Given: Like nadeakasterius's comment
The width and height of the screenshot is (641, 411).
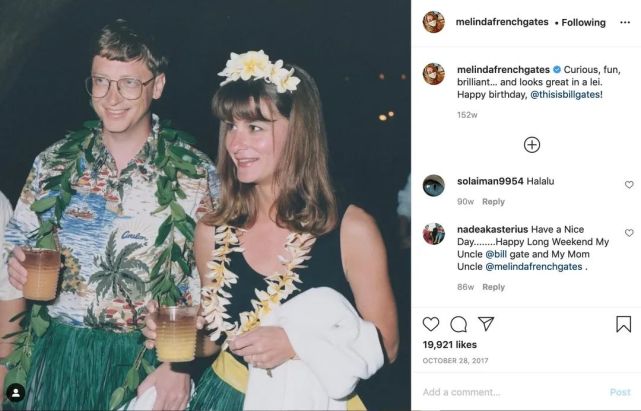Looking at the screenshot, I should pos(629,233).
